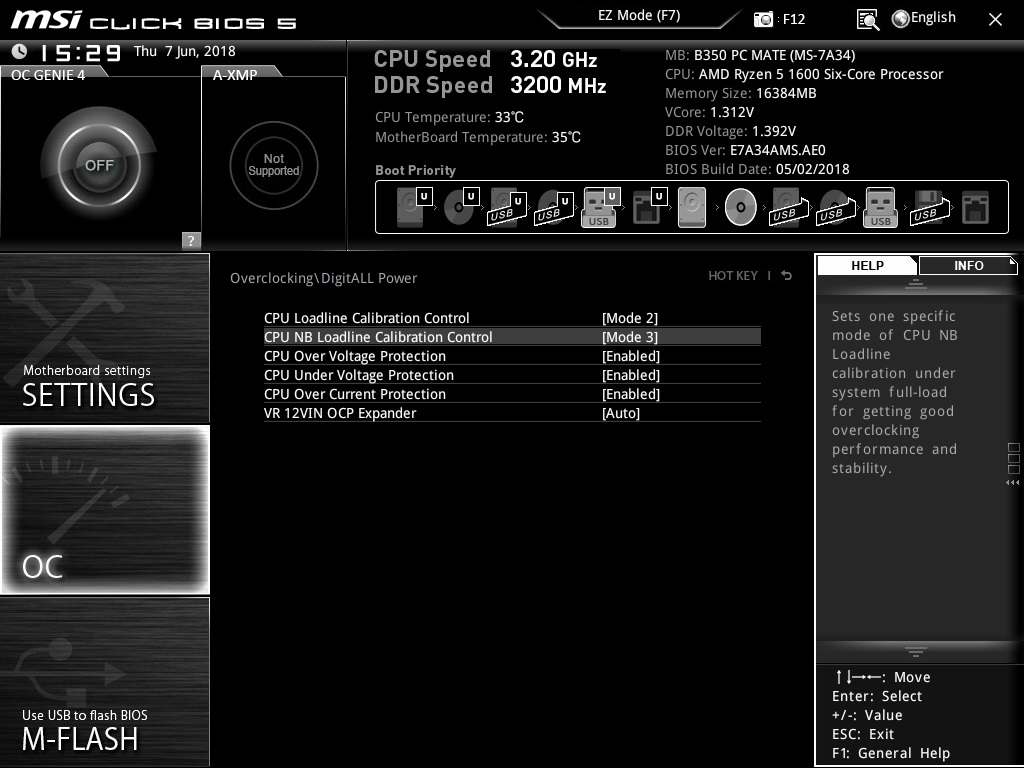Select CPU NB Loadline Calibration Control label
Viewport: 1024px width, 768px height.
point(378,337)
